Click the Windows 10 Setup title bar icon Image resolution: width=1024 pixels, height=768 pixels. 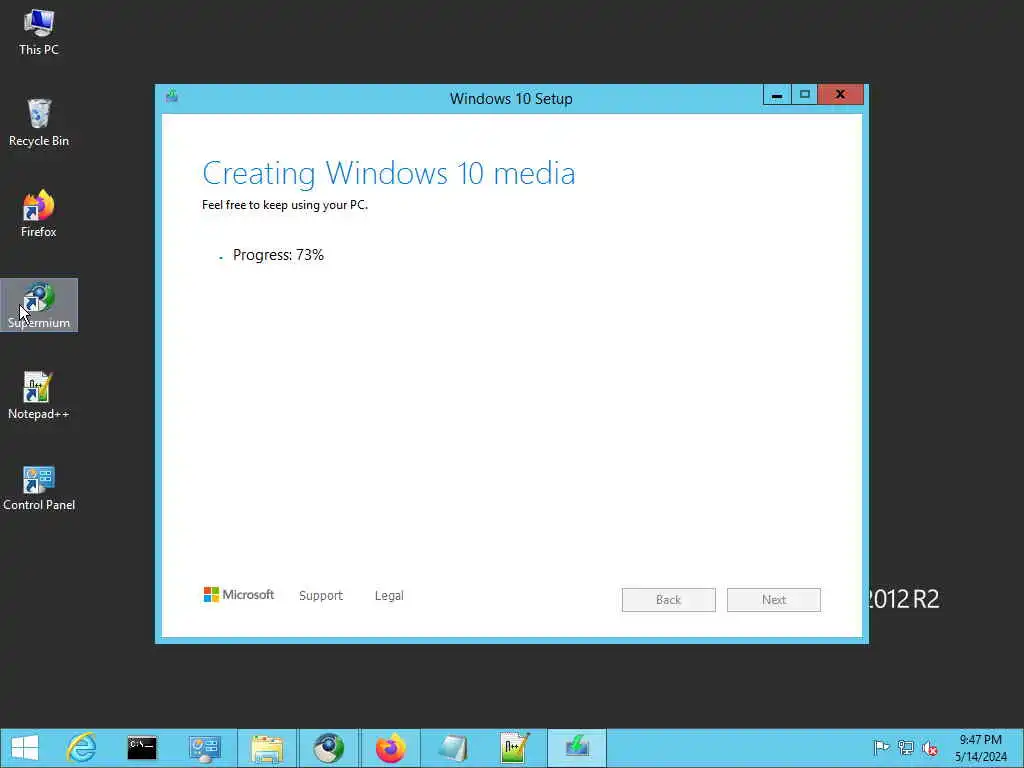click(172, 96)
